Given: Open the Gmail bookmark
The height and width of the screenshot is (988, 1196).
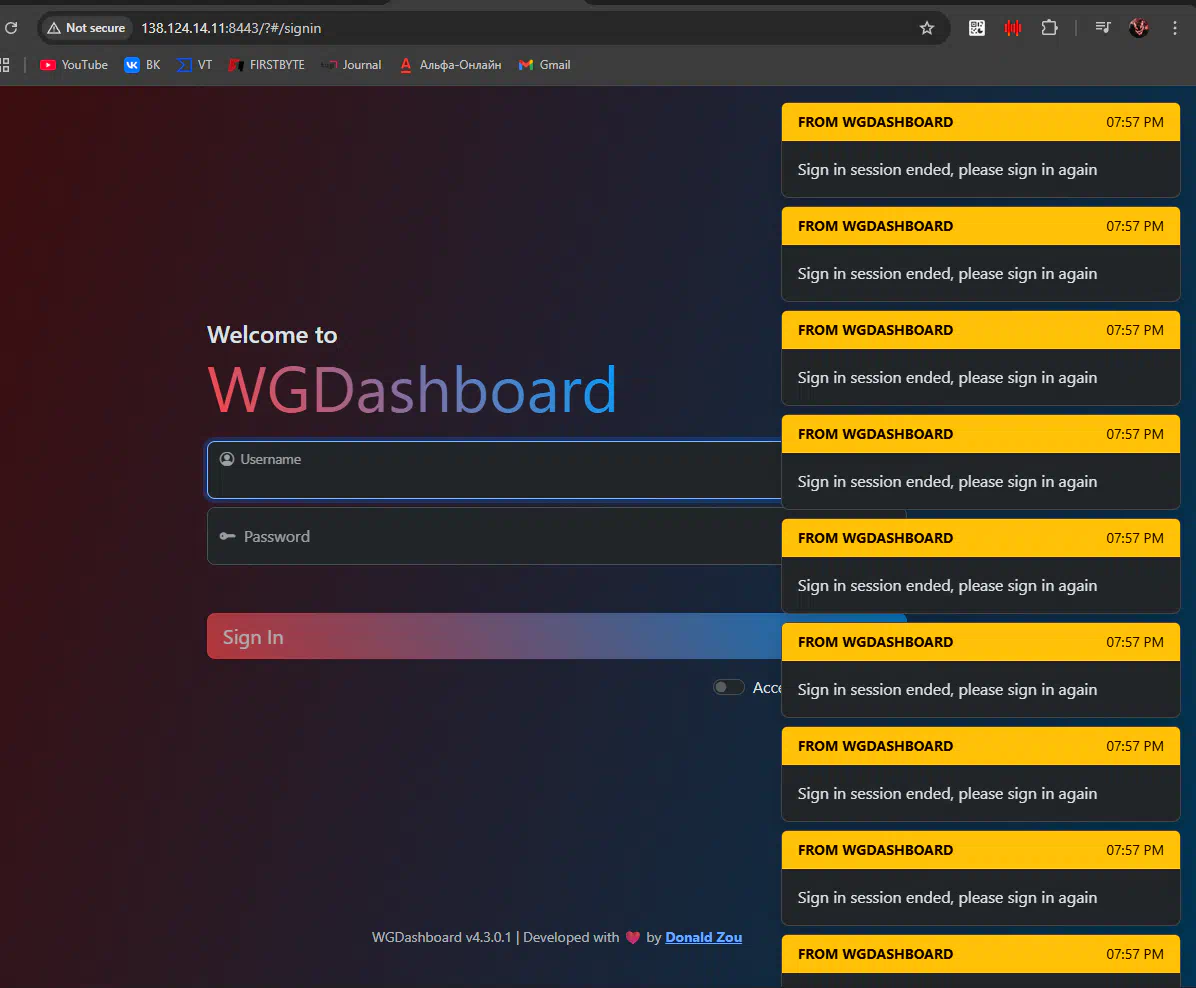Looking at the screenshot, I should click(x=544, y=65).
